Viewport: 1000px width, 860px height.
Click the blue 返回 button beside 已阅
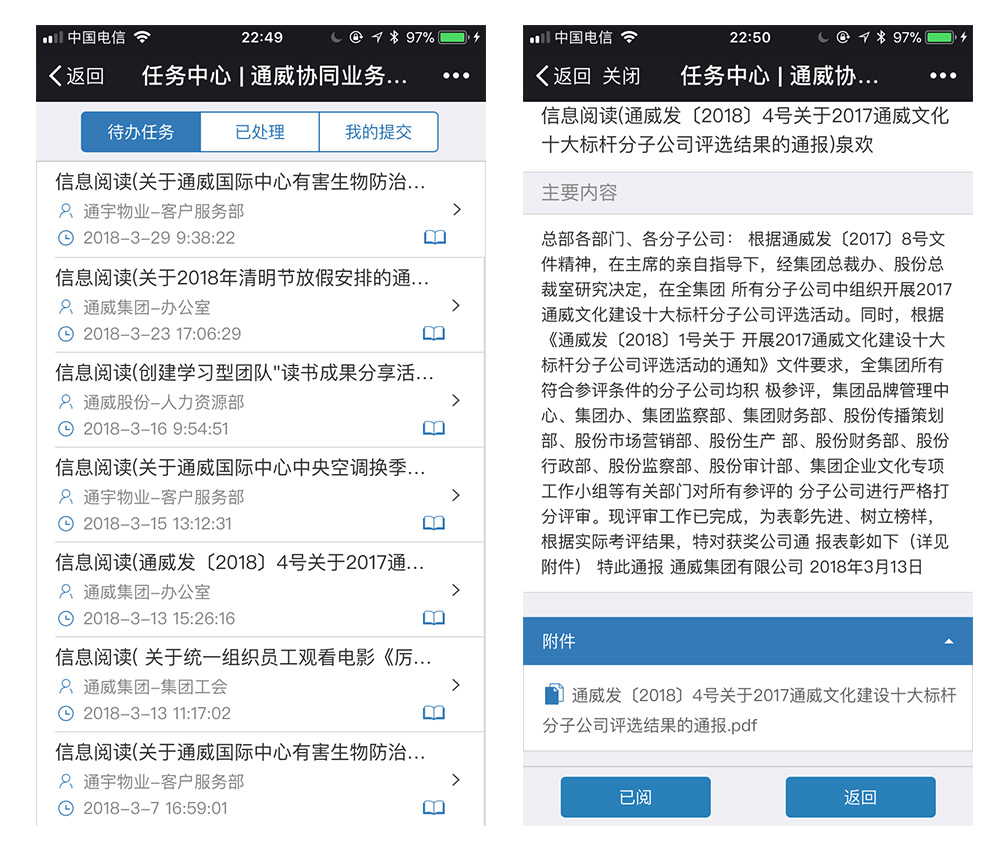tap(860, 797)
